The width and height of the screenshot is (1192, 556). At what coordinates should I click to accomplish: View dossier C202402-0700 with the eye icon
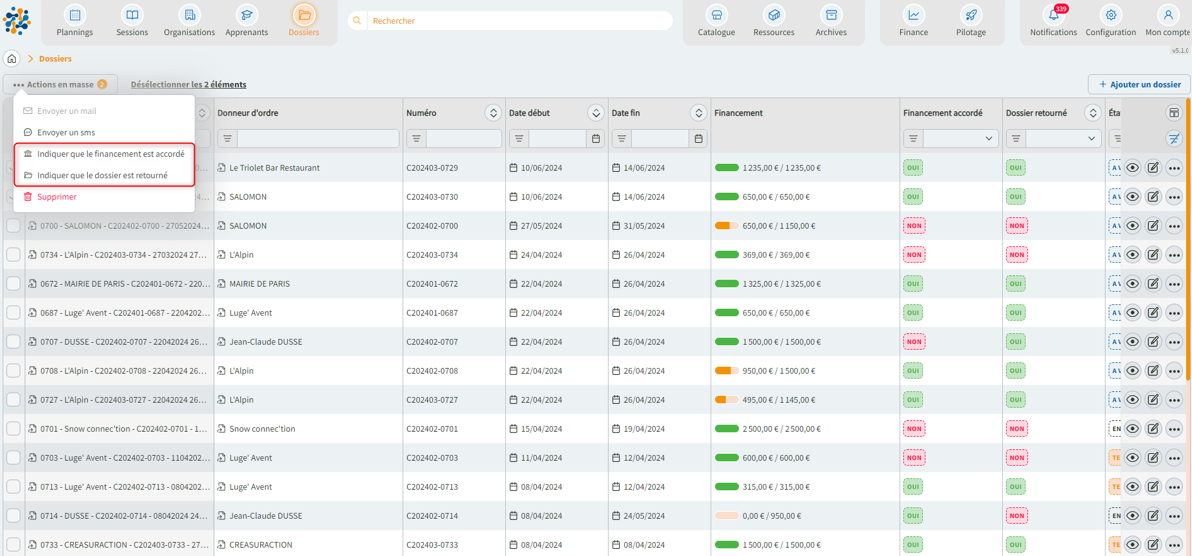point(1133,226)
